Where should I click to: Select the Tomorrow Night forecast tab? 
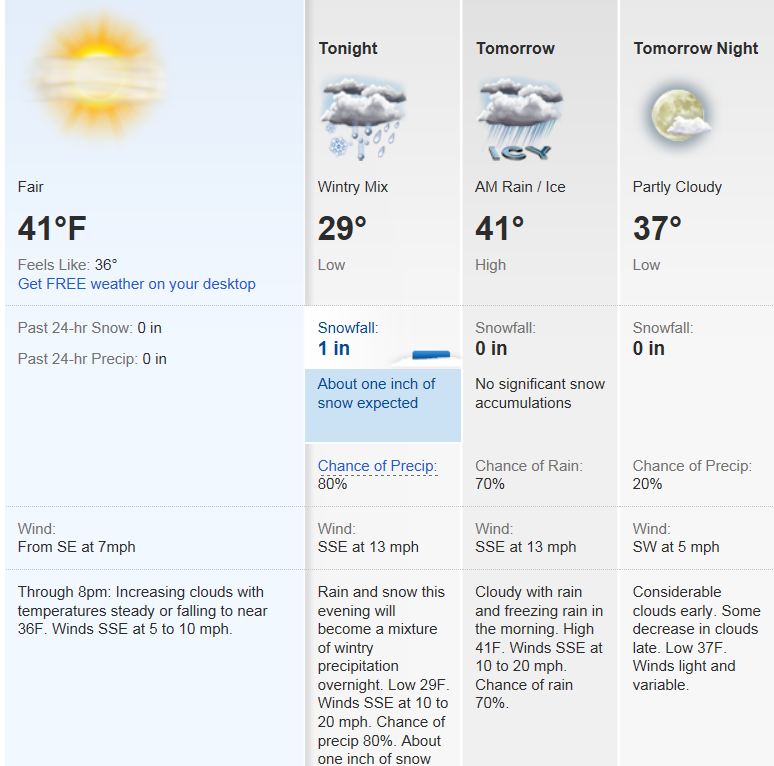click(695, 48)
